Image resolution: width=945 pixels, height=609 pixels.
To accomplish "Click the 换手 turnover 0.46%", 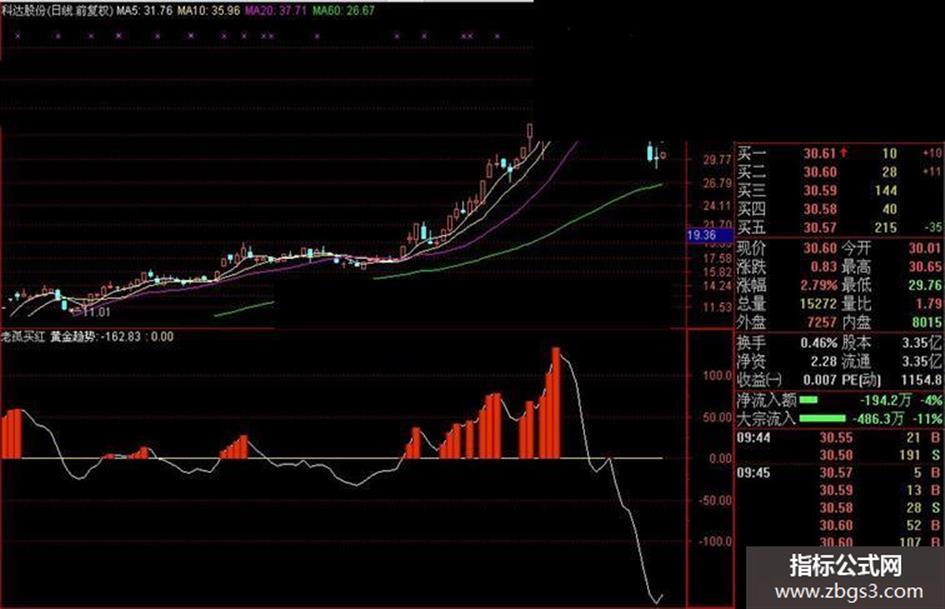I will coord(819,343).
